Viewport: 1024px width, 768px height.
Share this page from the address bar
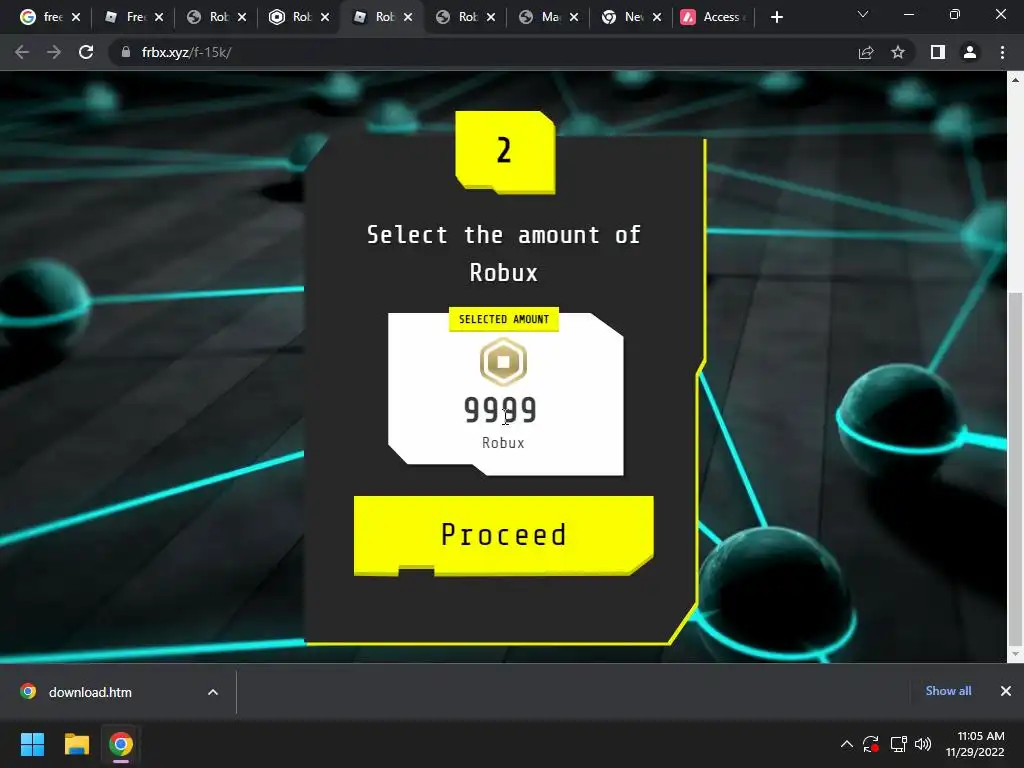(866, 52)
